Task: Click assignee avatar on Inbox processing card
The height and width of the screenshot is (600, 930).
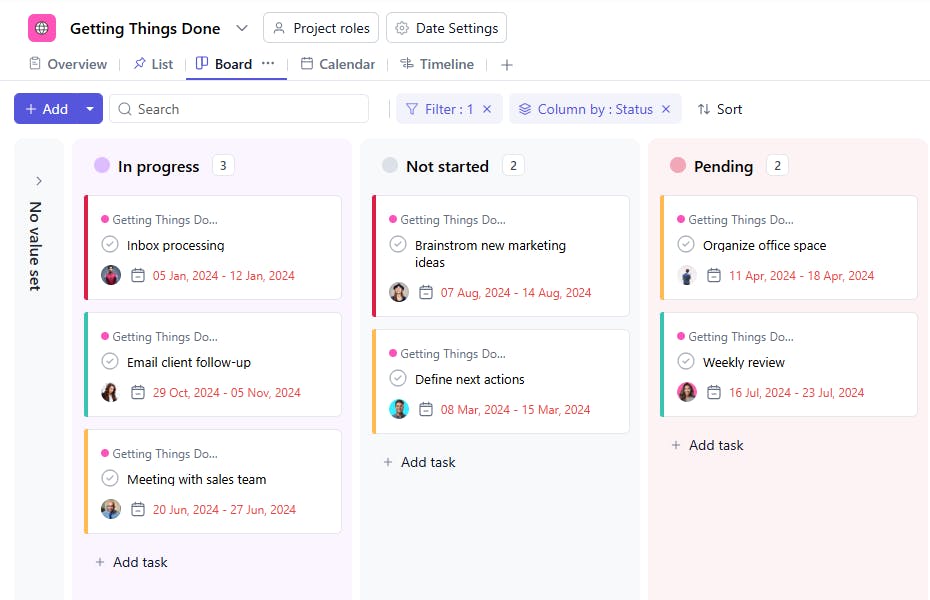Action: (x=111, y=275)
